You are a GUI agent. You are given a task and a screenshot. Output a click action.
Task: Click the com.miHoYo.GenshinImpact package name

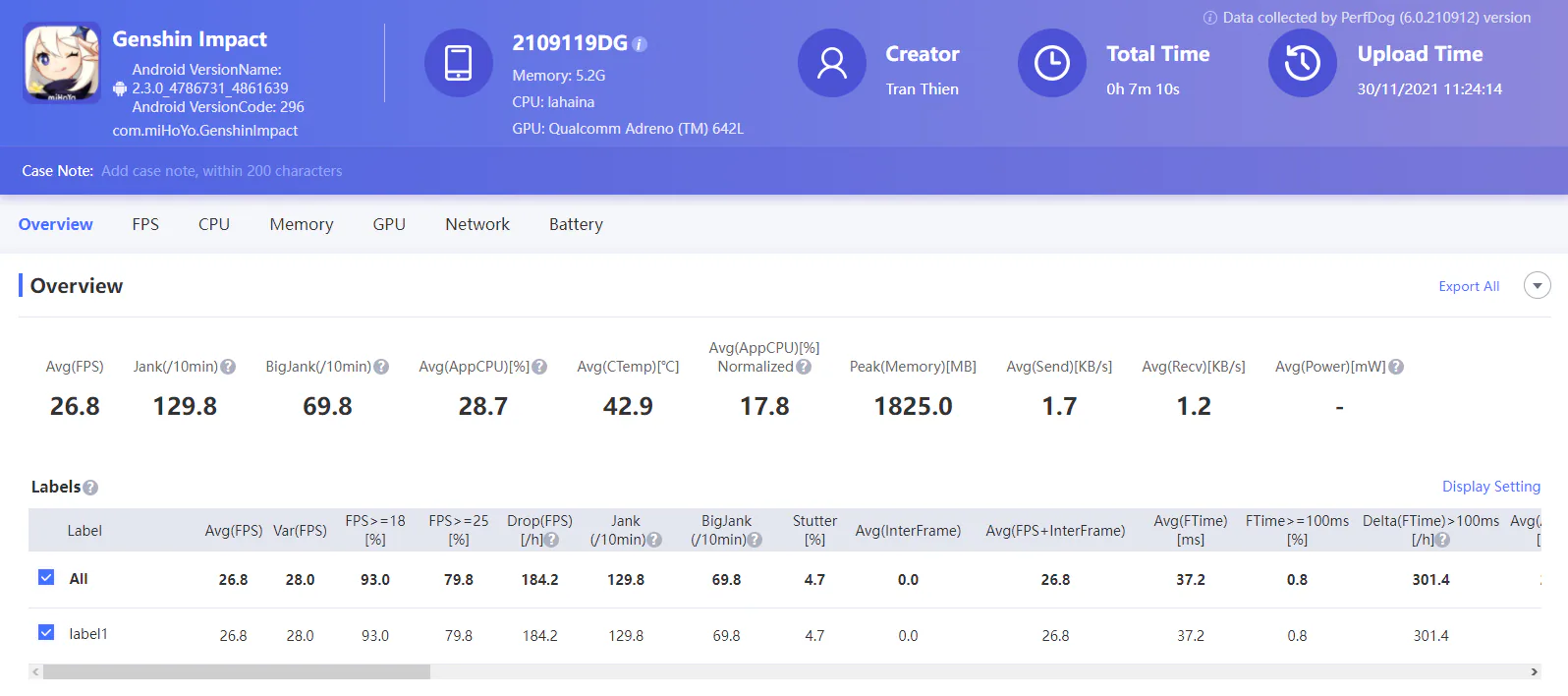205,131
